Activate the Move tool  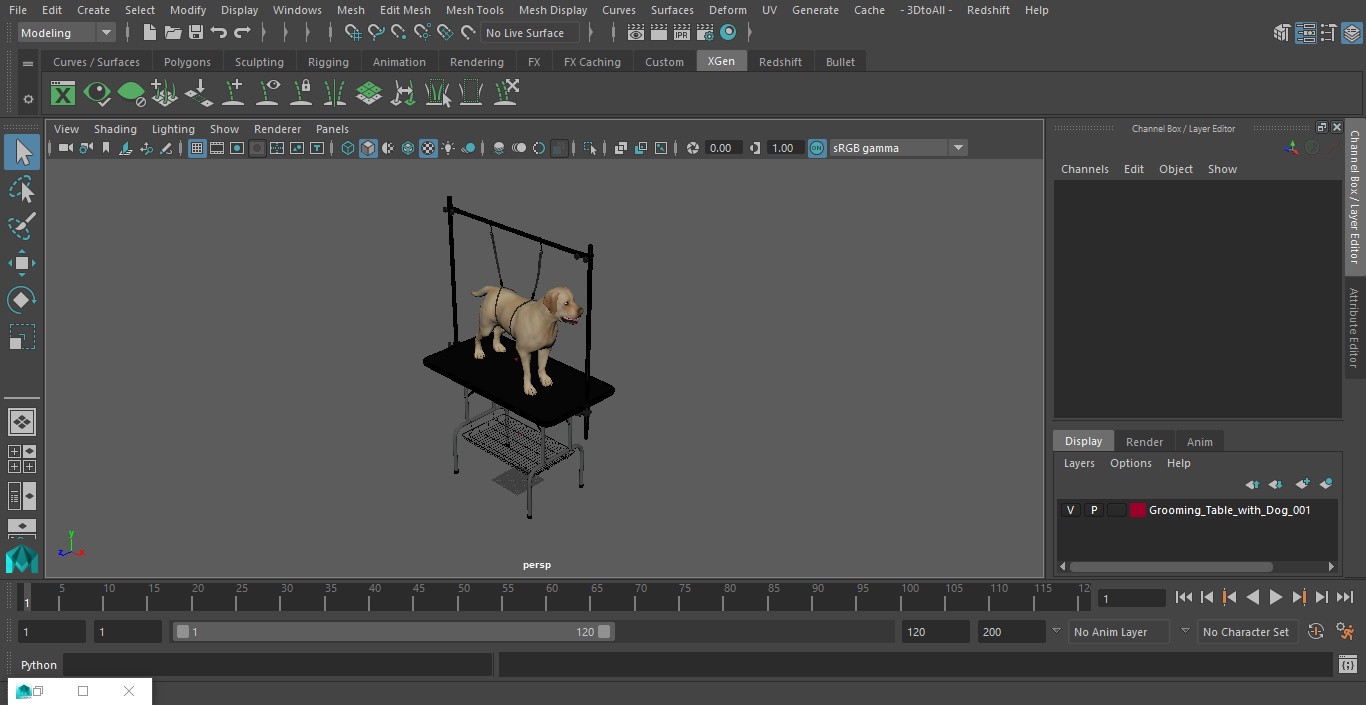22,263
